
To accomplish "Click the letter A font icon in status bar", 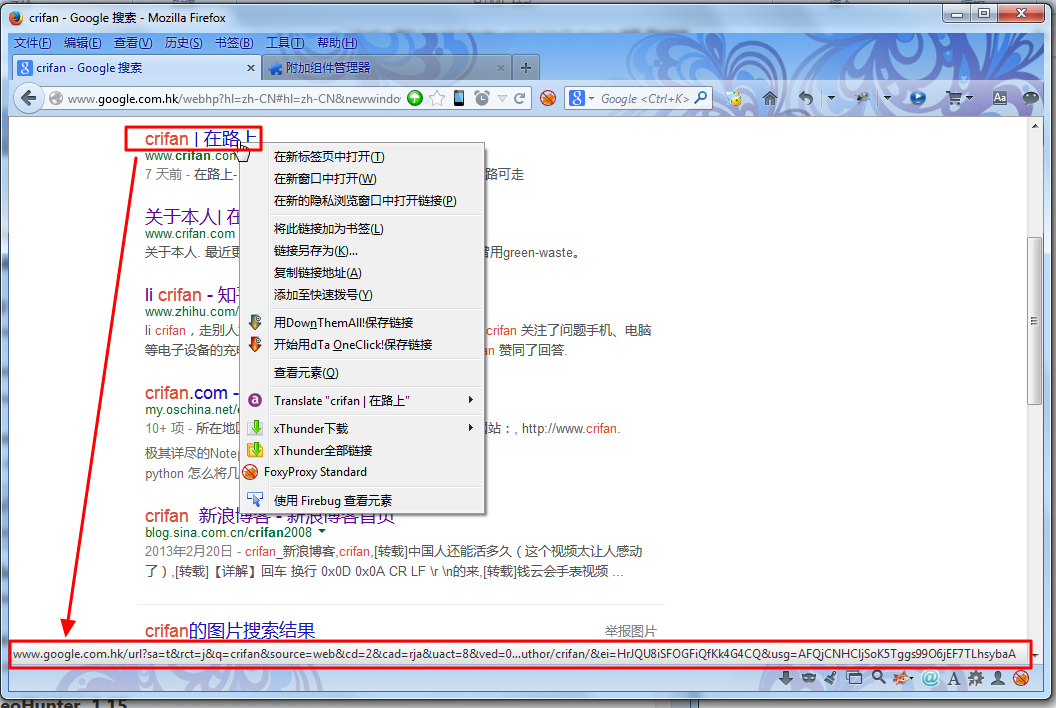I will pyautogui.click(x=954, y=678).
